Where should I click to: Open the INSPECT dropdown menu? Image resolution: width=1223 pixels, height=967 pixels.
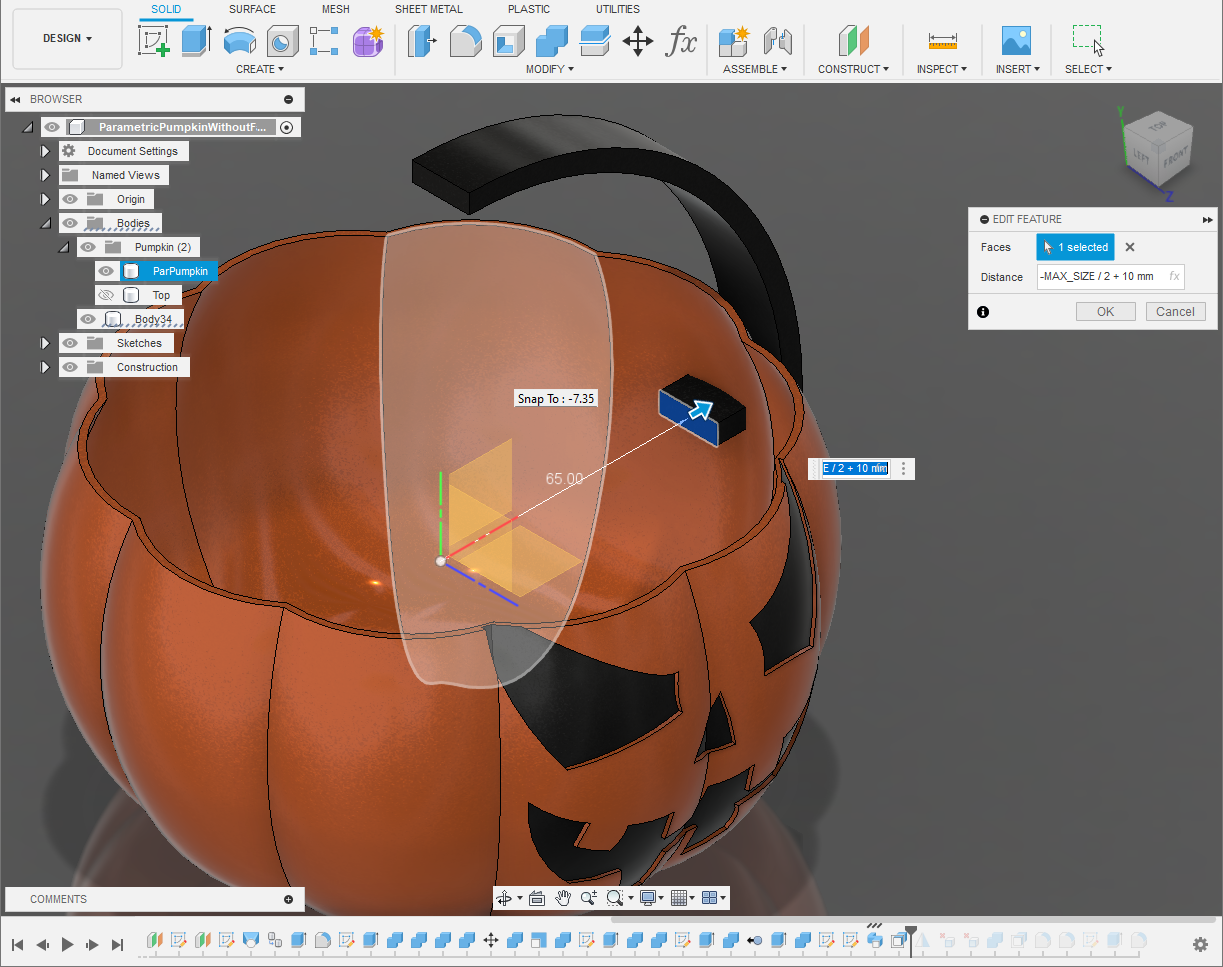942,69
